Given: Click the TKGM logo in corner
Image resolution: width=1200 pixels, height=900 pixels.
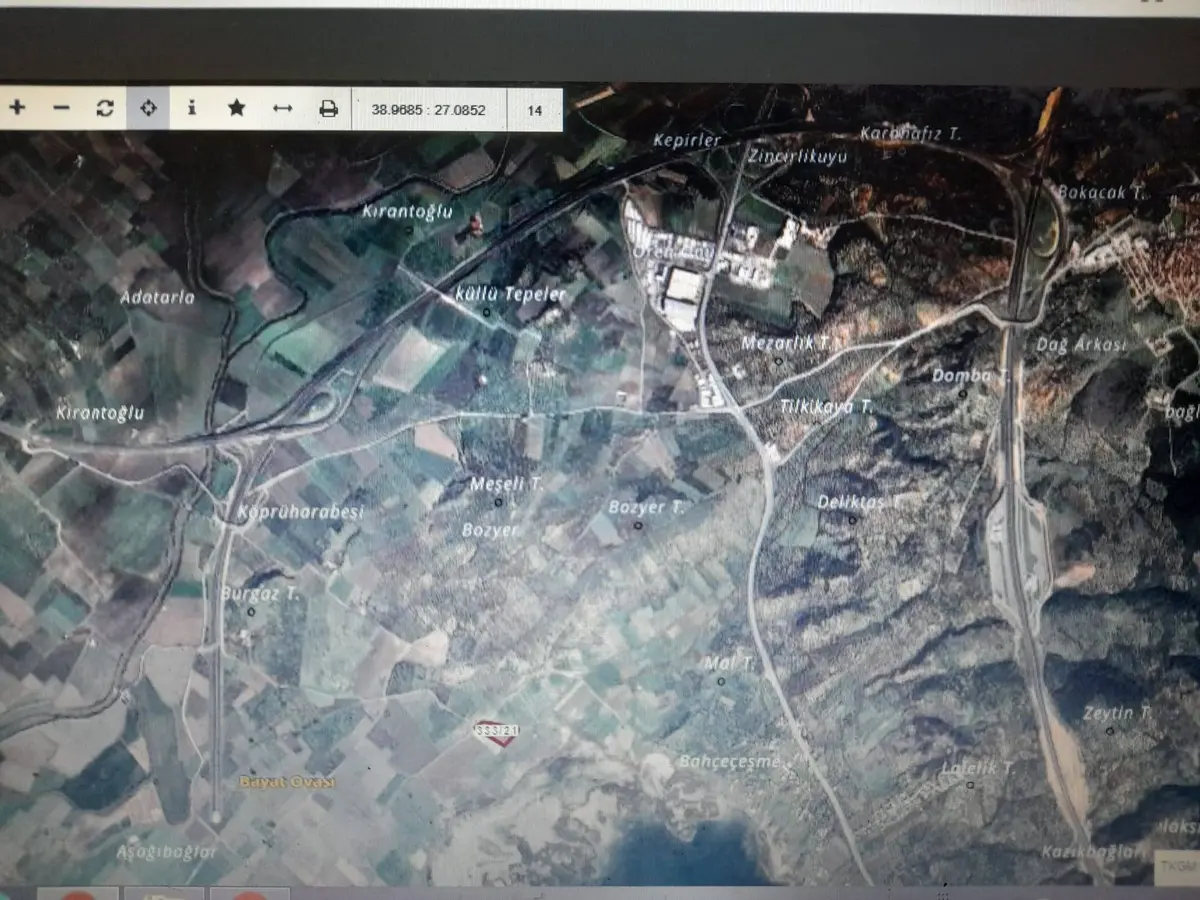Looking at the screenshot, I should pos(1175,866).
